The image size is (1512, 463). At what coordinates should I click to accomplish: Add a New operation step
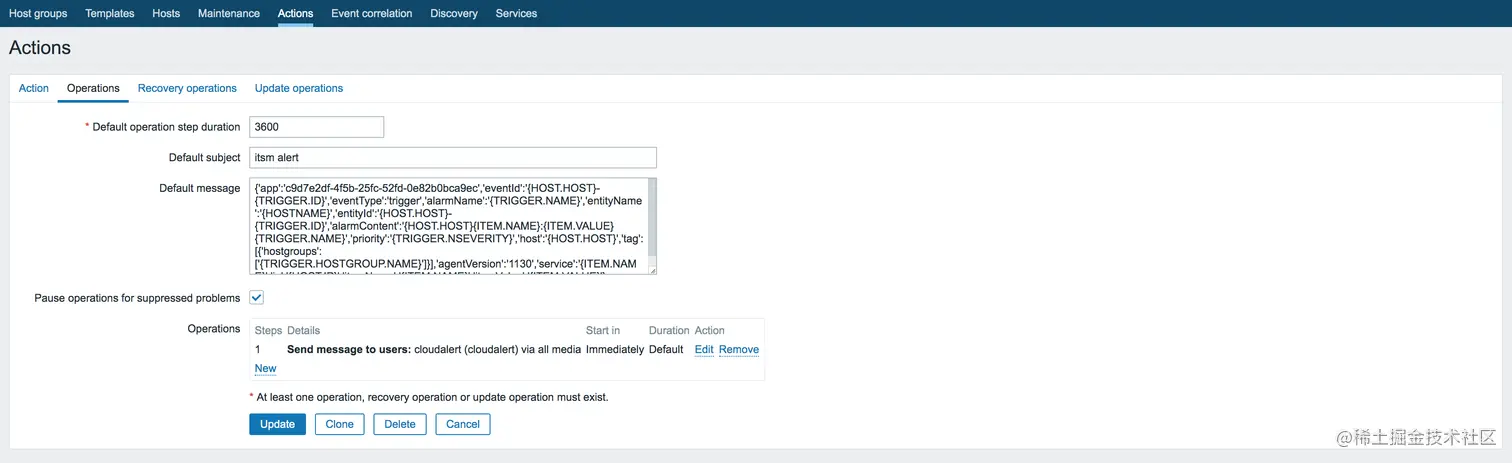[265, 368]
